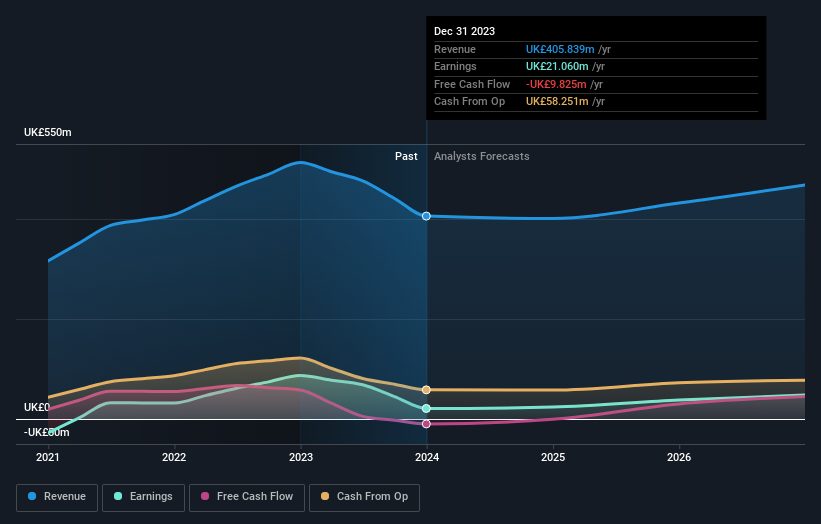Click the Free Cash Flow tooltip row label
The width and height of the screenshot is (821, 524).
click(x=472, y=84)
